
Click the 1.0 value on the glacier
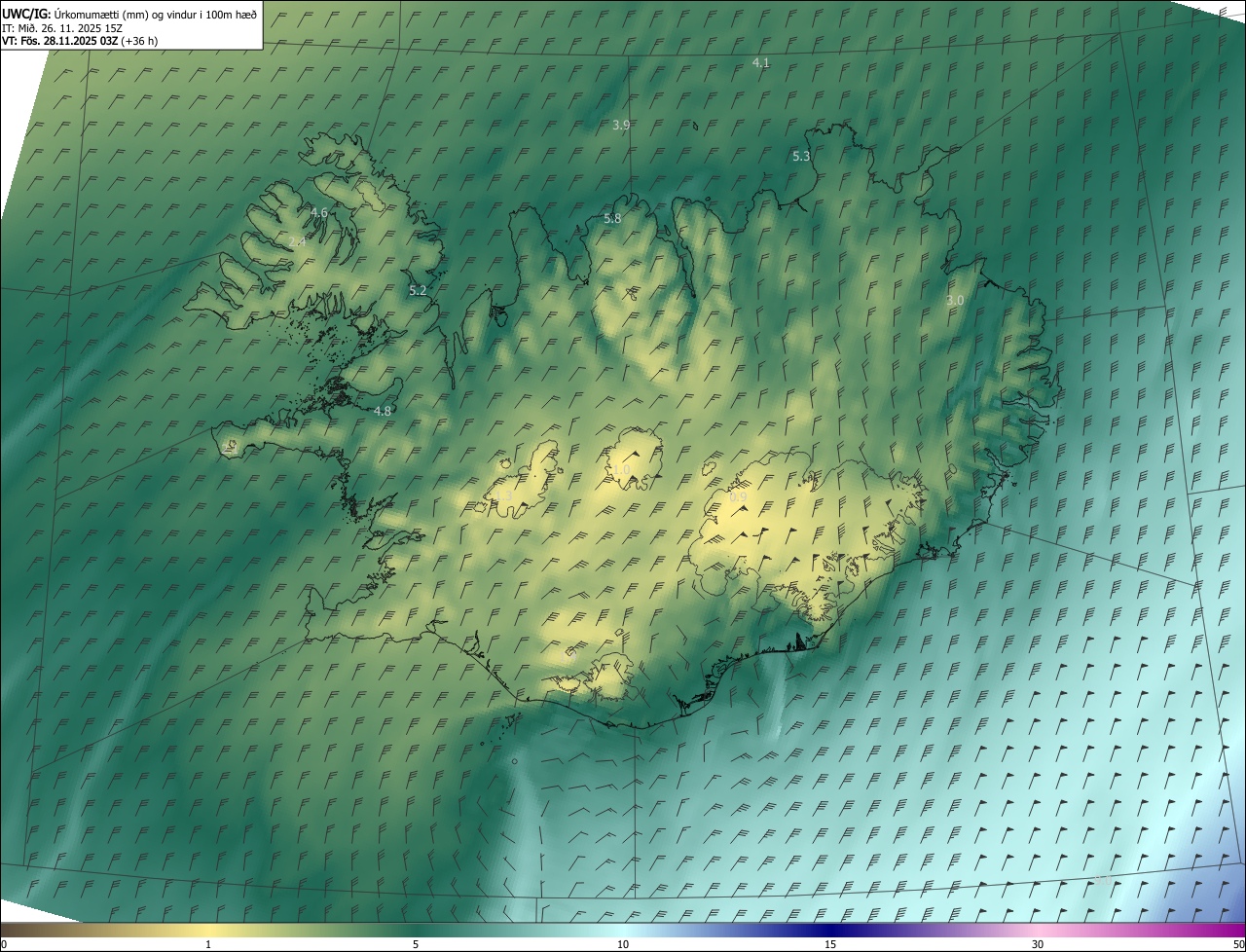tap(621, 470)
